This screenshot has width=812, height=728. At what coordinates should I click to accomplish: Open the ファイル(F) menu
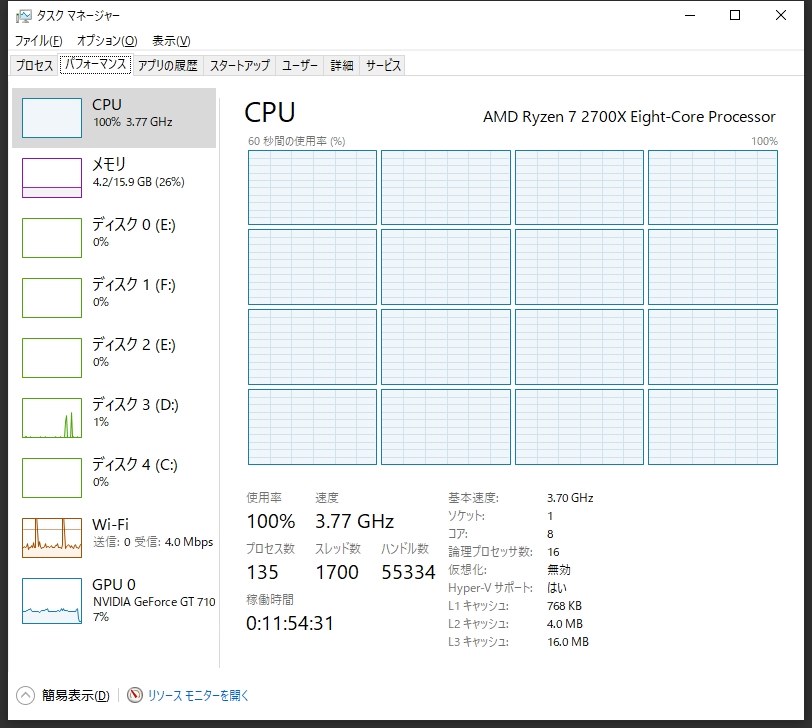click(x=38, y=40)
